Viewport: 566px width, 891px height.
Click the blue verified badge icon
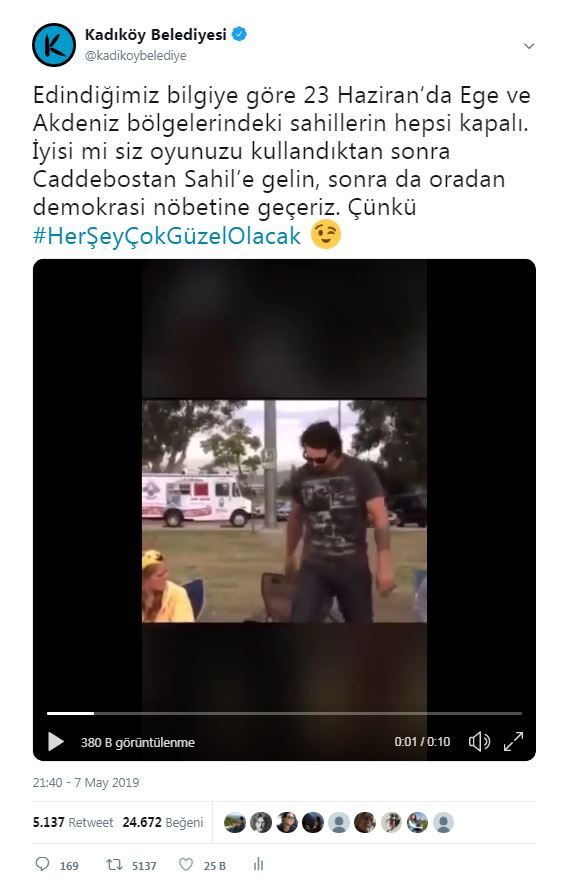[x=239, y=34]
